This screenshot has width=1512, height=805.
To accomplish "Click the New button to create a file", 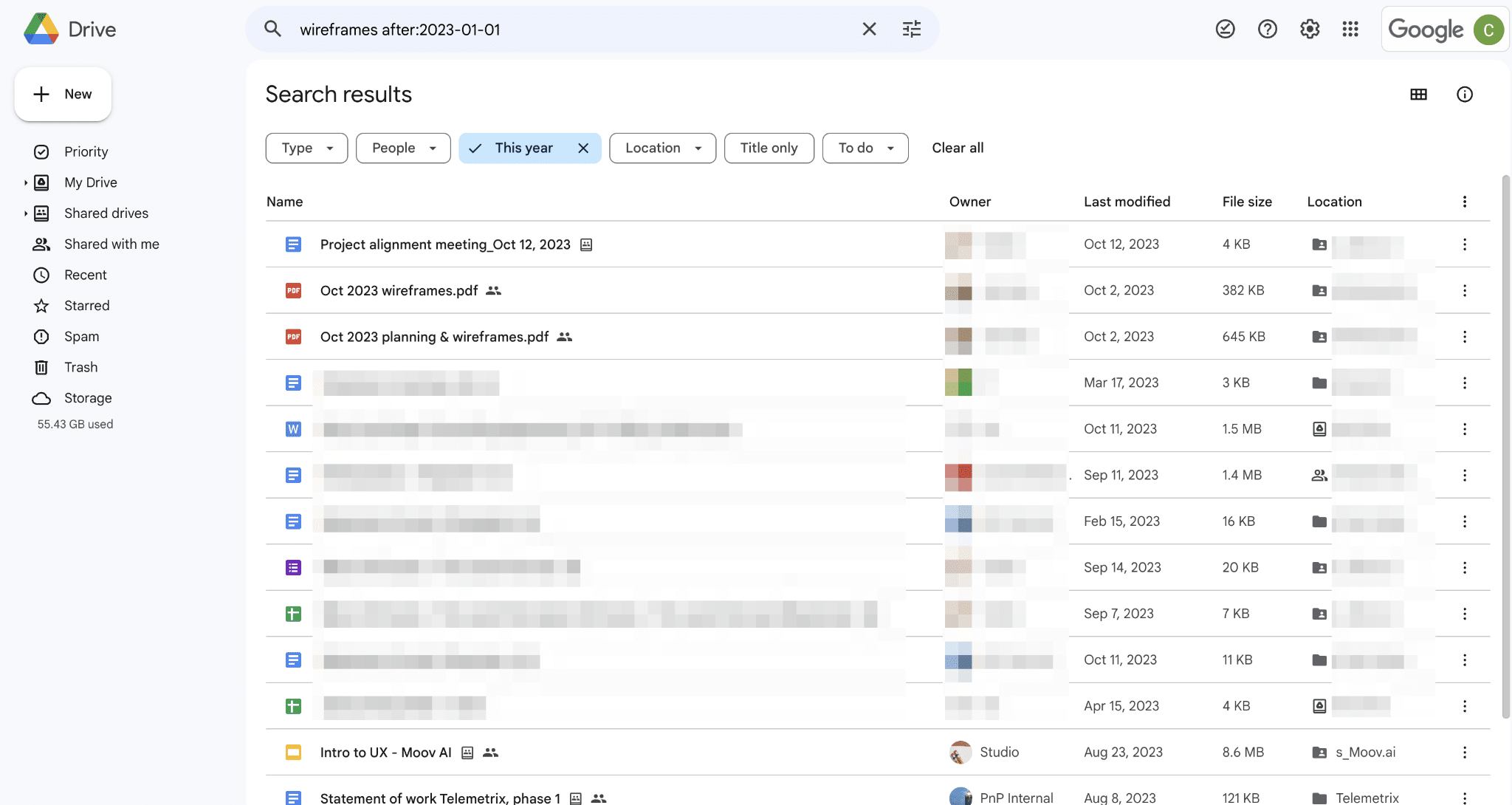I will tap(63, 94).
